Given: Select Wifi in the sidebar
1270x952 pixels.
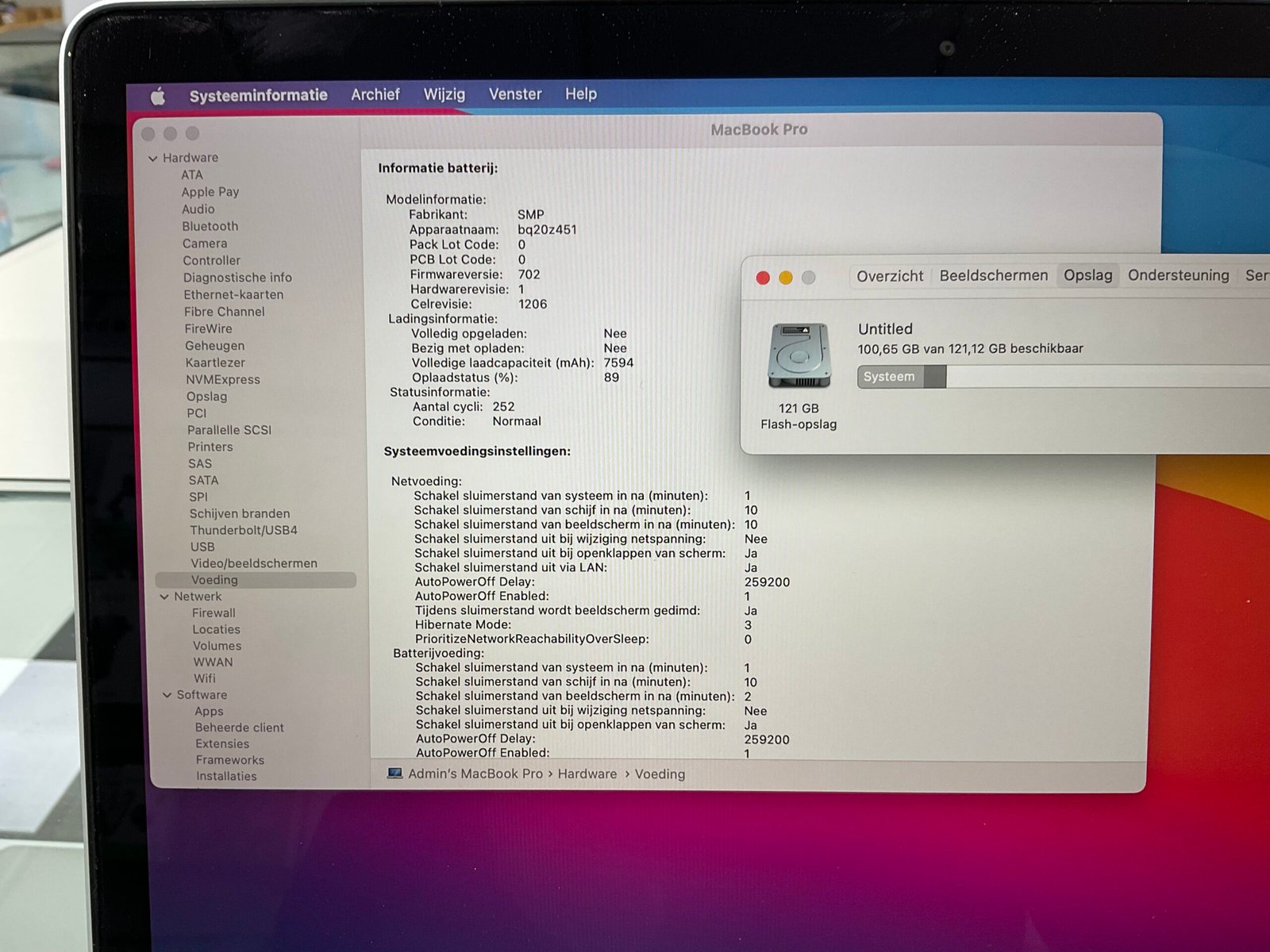Looking at the screenshot, I should (x=205, y=678).
